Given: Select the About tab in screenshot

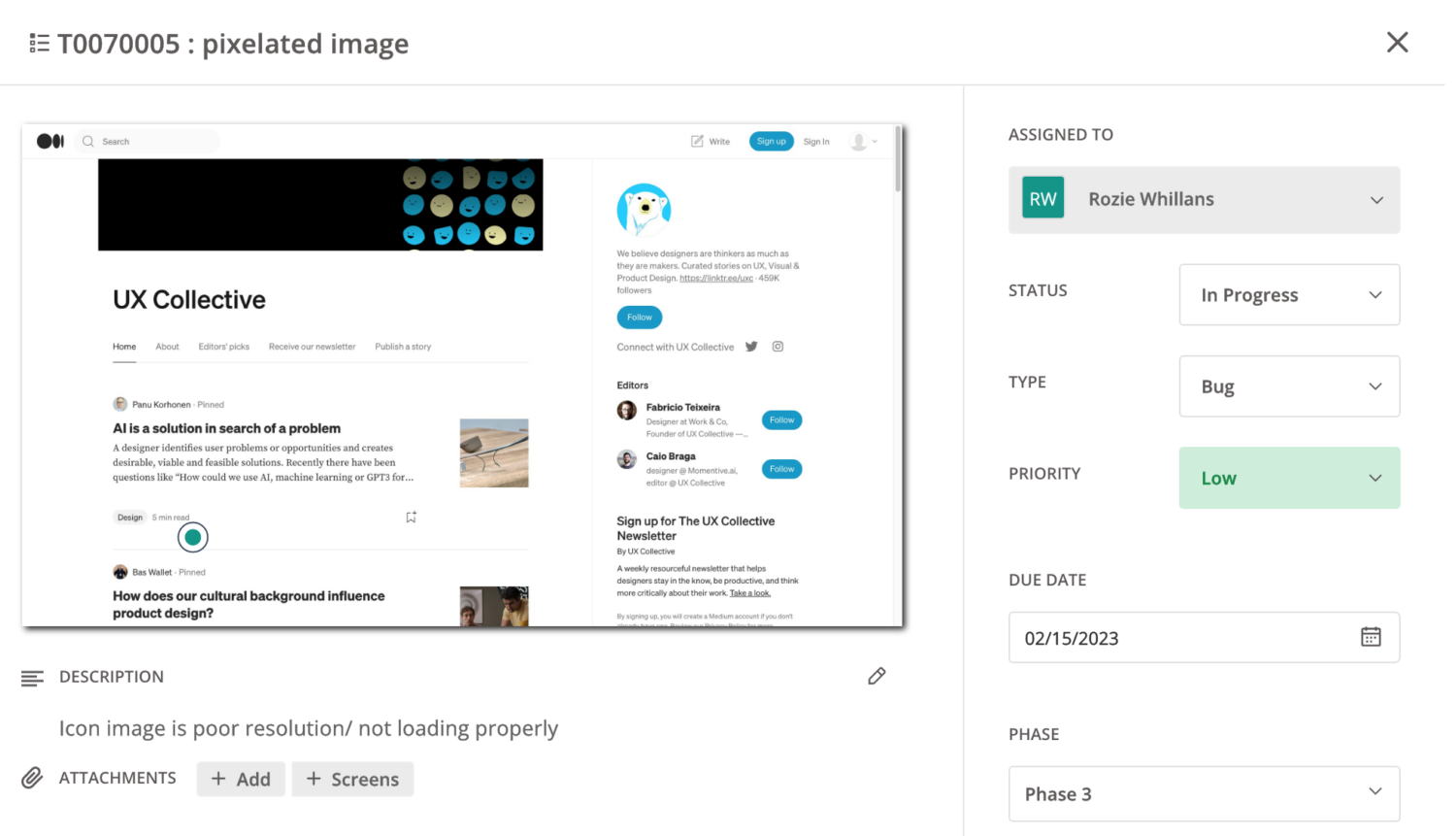Looking at the screenshot, I should [167, 347].
